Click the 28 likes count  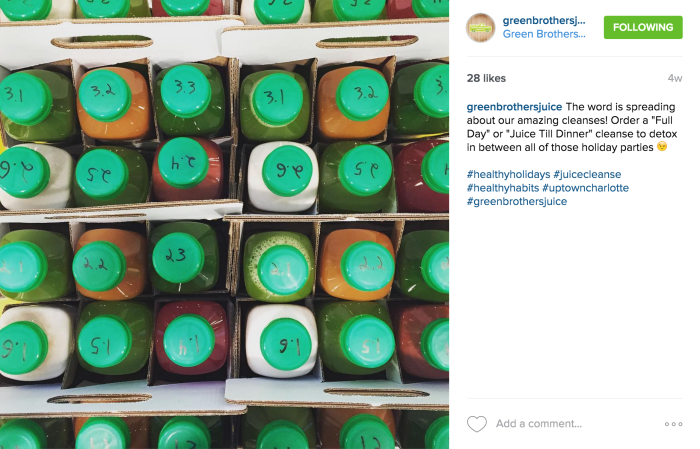point(486,78)
